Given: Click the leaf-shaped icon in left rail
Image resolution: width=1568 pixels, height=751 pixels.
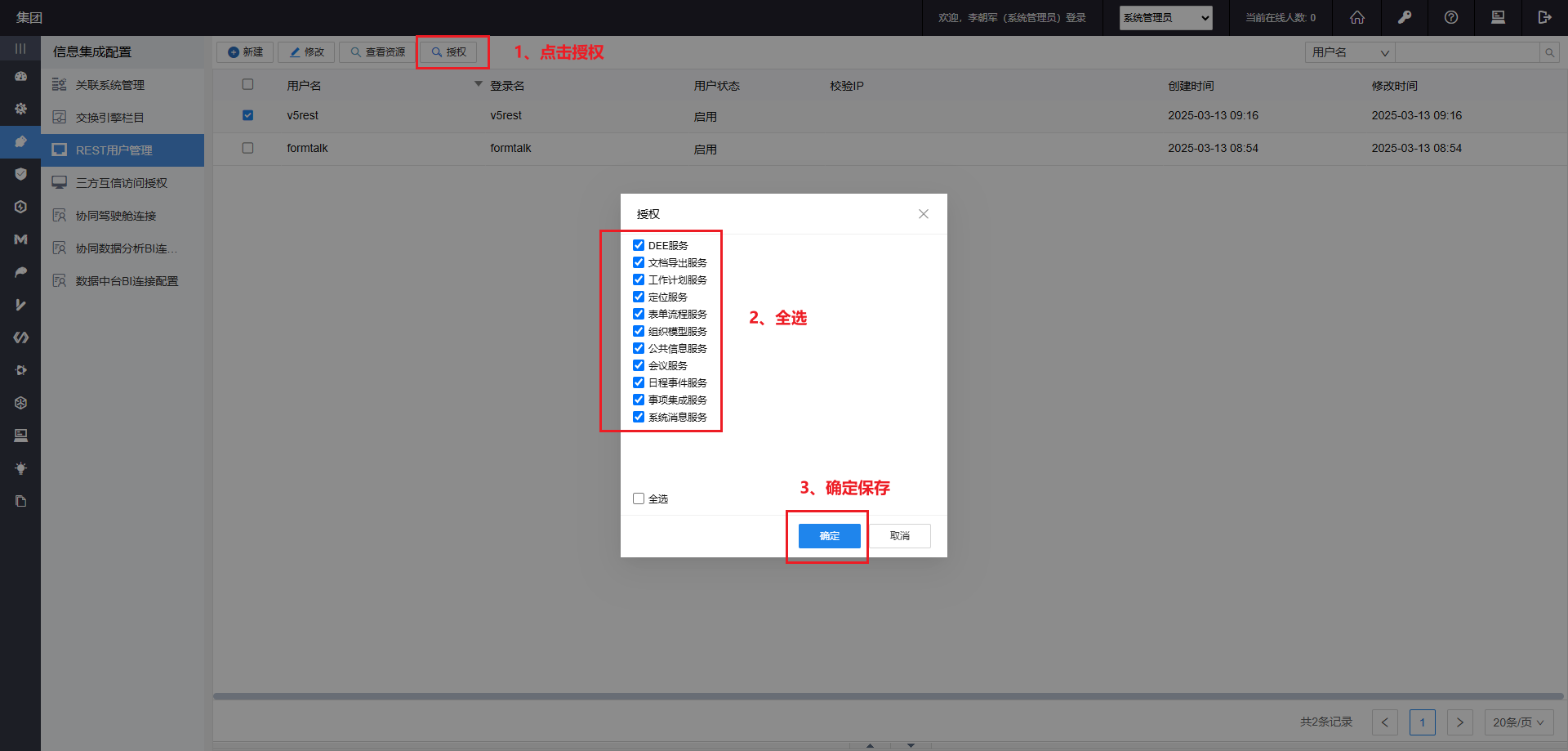Looking at the screenshot, I should pyautogui.click(x=20, y=272).
